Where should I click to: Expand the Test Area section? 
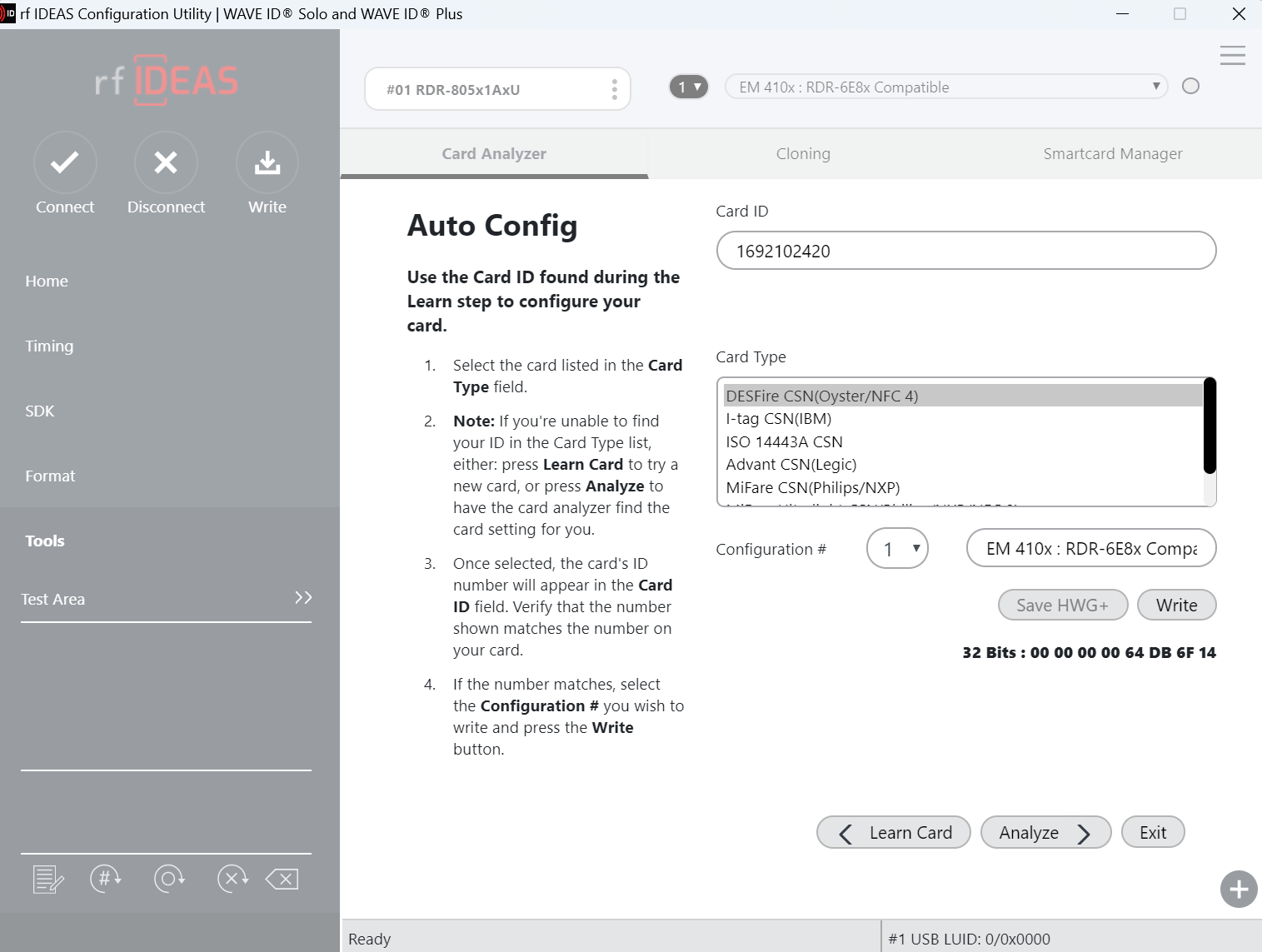click(x=303, y=598)
